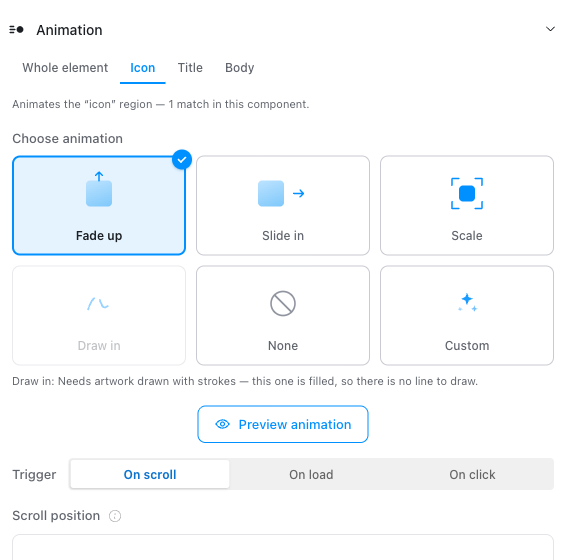
Task: Click the eye icon in Preview animation
Action: point(222,424)
